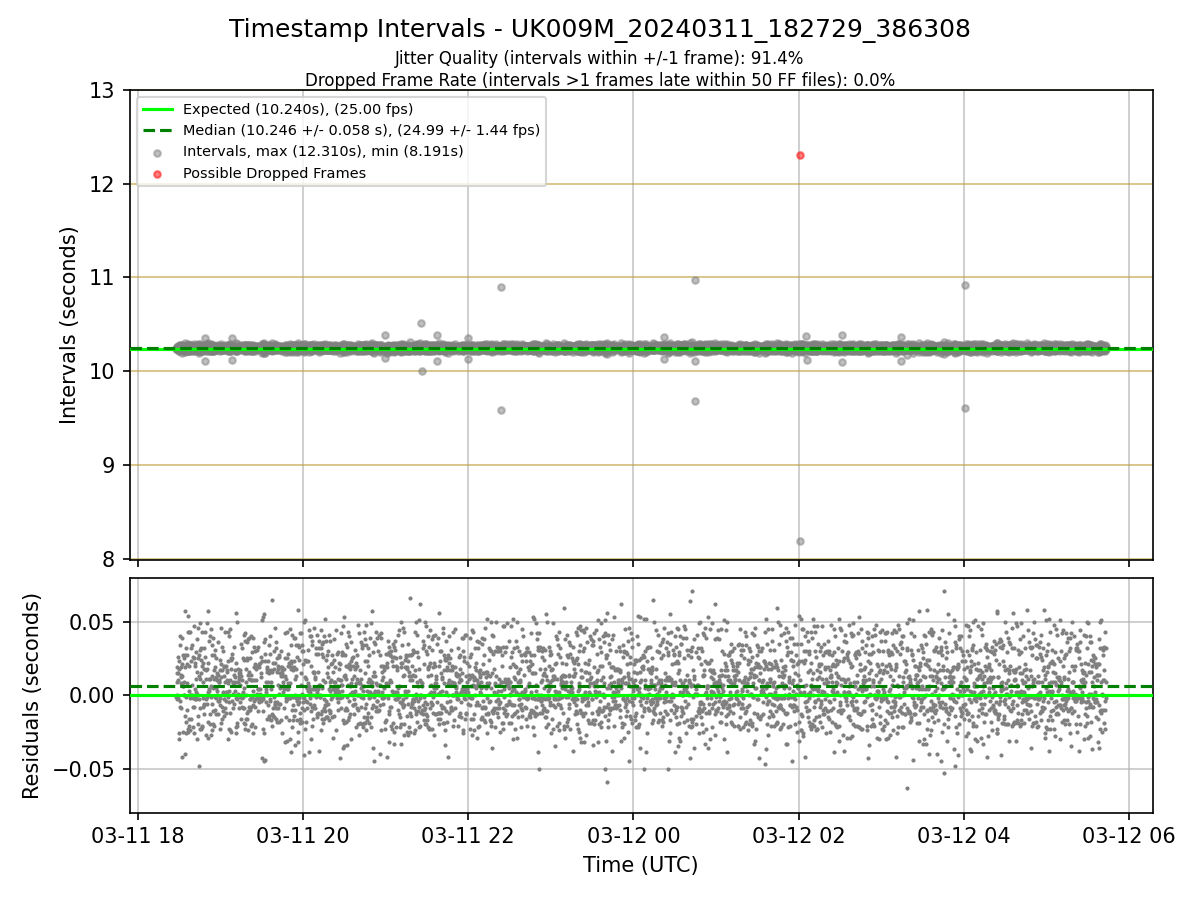Viewport: 1200px width, 900px height.
Task: Click the y-axis tick label 11
Action: click(x=102, y=278)
